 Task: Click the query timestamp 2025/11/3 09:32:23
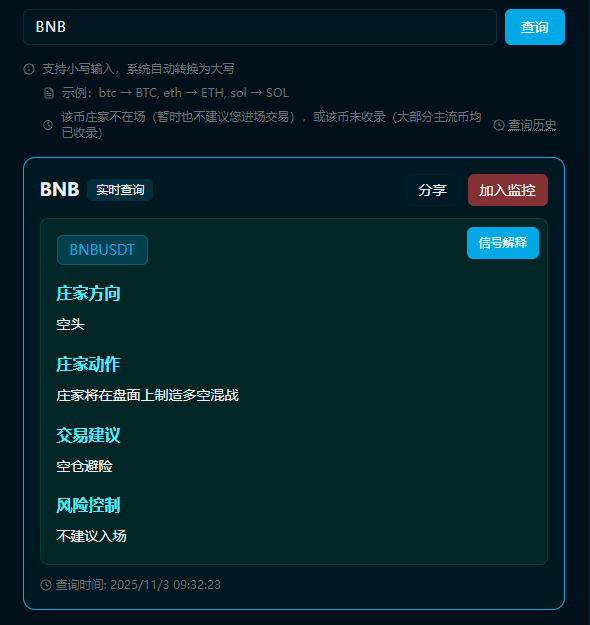point(165,585)
